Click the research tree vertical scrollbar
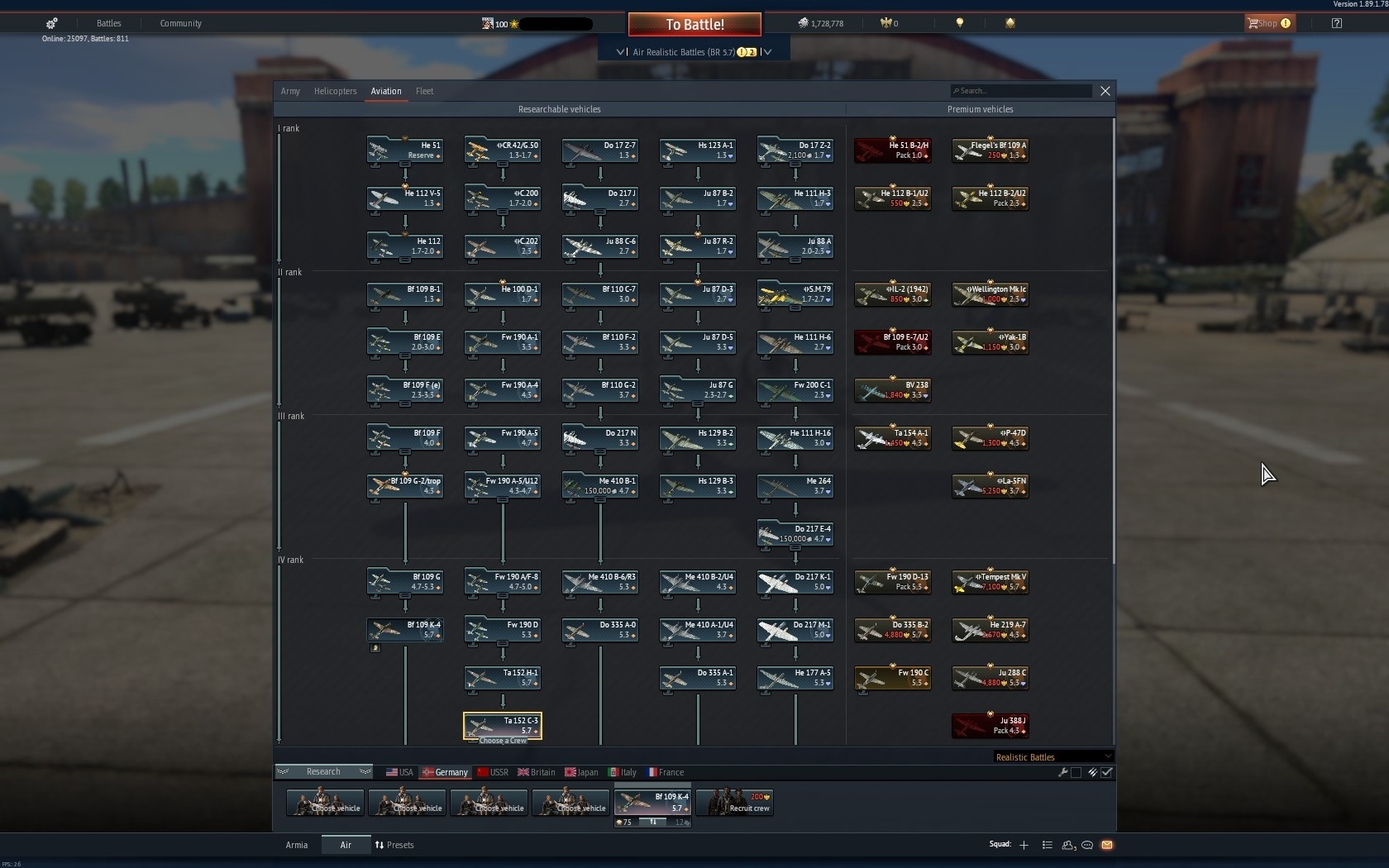 [x=1113, y=339]
